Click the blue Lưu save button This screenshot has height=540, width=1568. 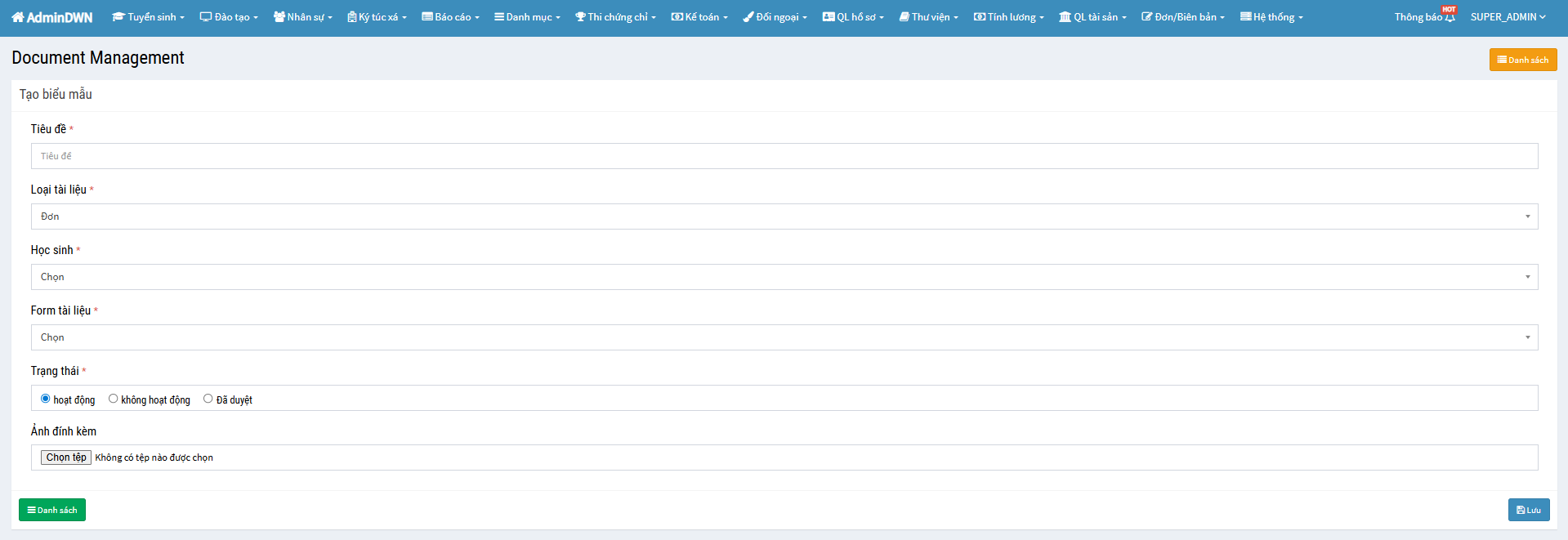click(x=1528, y=510)
